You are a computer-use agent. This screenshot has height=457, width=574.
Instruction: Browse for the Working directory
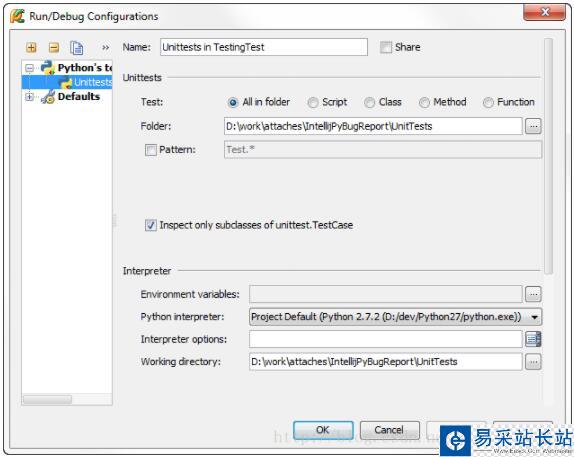(x=533, y=362)
